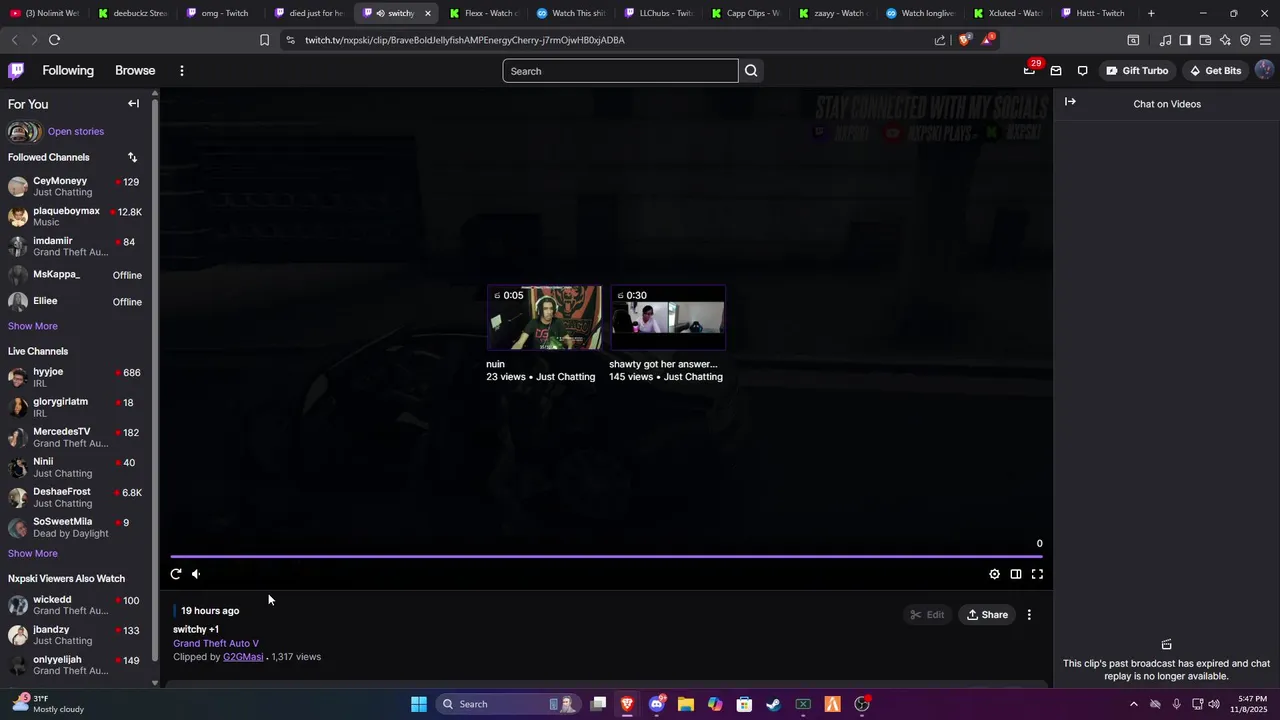Close the active switchy tab
This screenshot has width=1280, height=720.
(428, 13)
